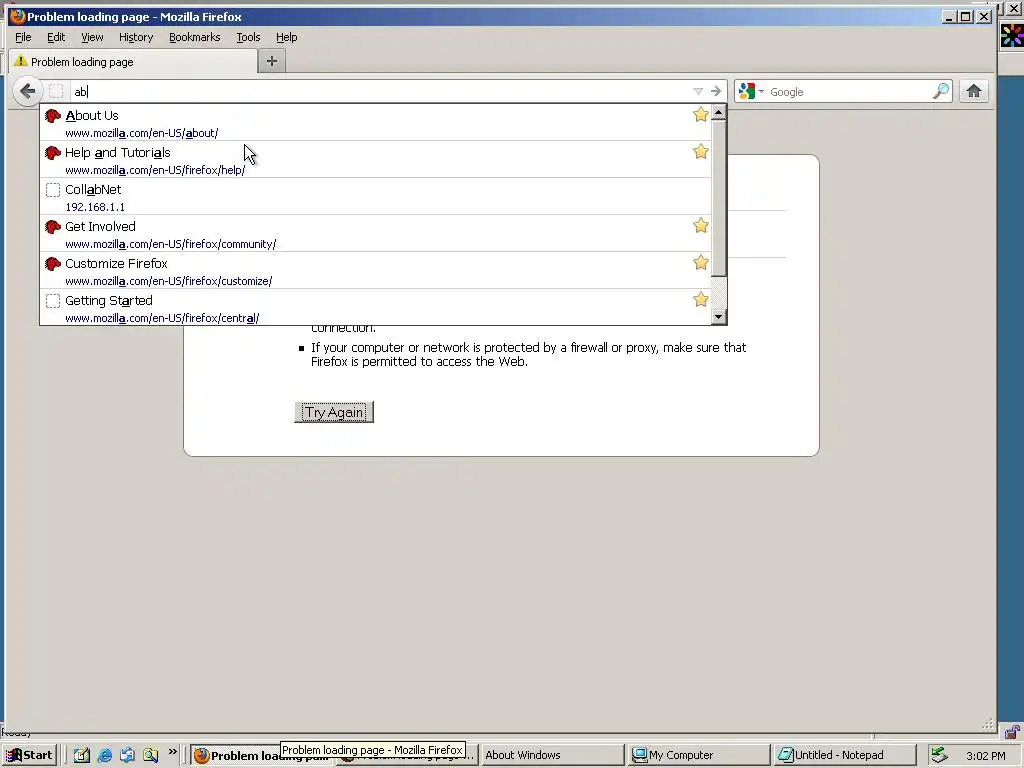
Task: Open the Windows Start button
Action: 29,755
